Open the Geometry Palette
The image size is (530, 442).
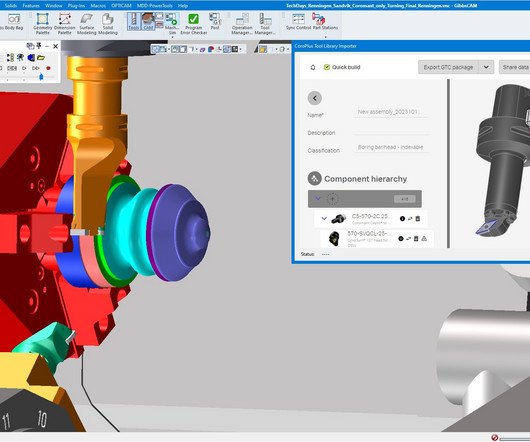[43, 23]
